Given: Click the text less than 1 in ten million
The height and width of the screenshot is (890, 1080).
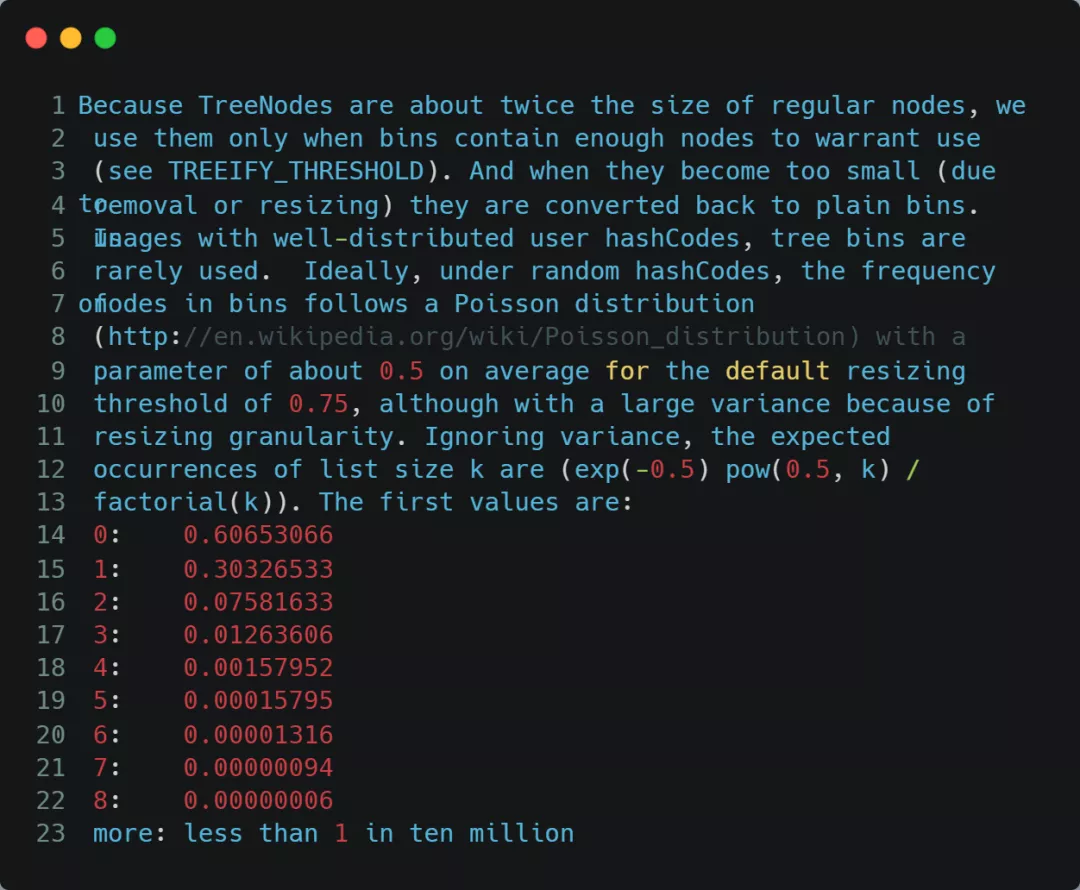Looking at the screenshot, I should (x=379, y=834).
